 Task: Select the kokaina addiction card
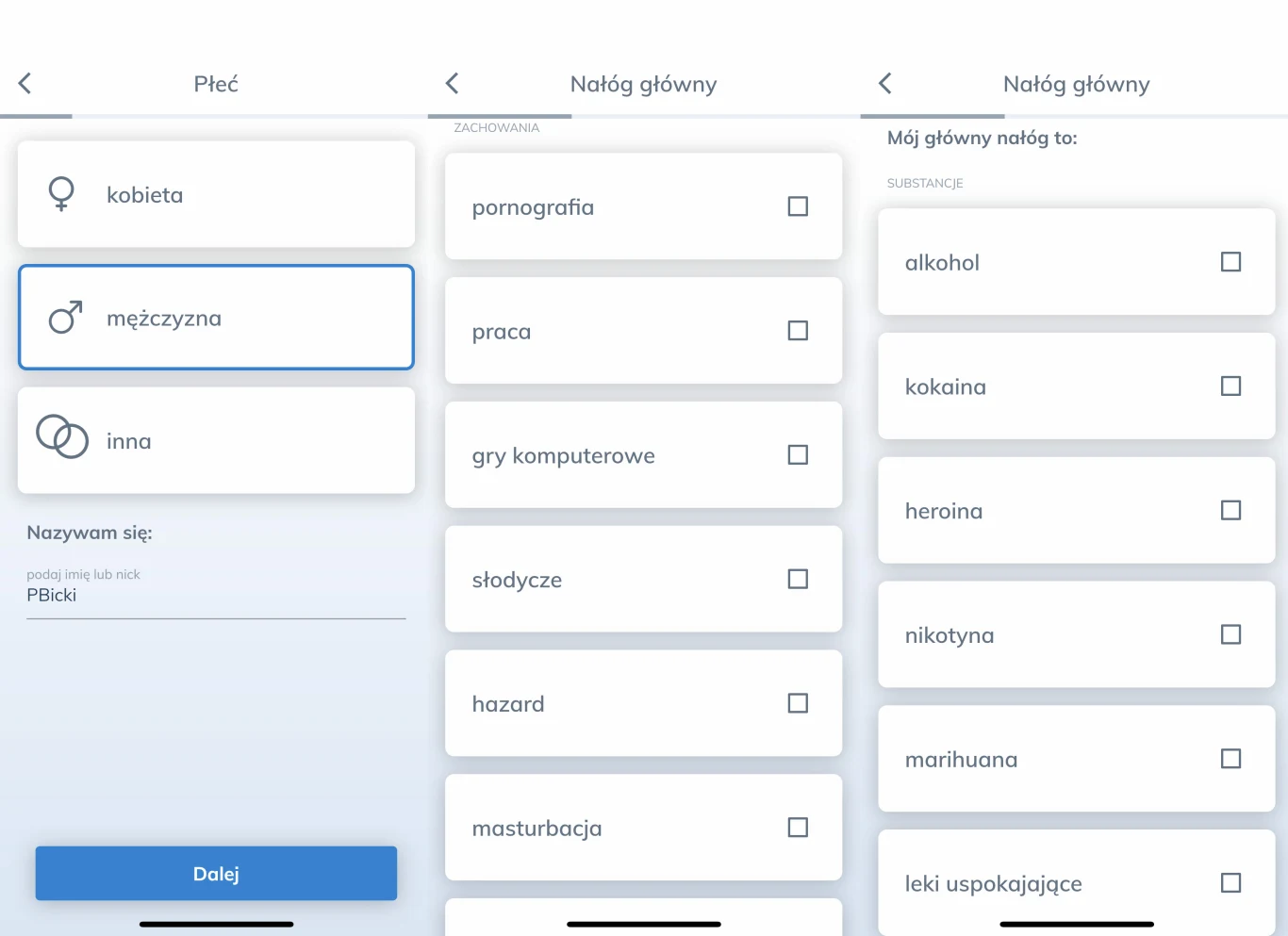1076,386
